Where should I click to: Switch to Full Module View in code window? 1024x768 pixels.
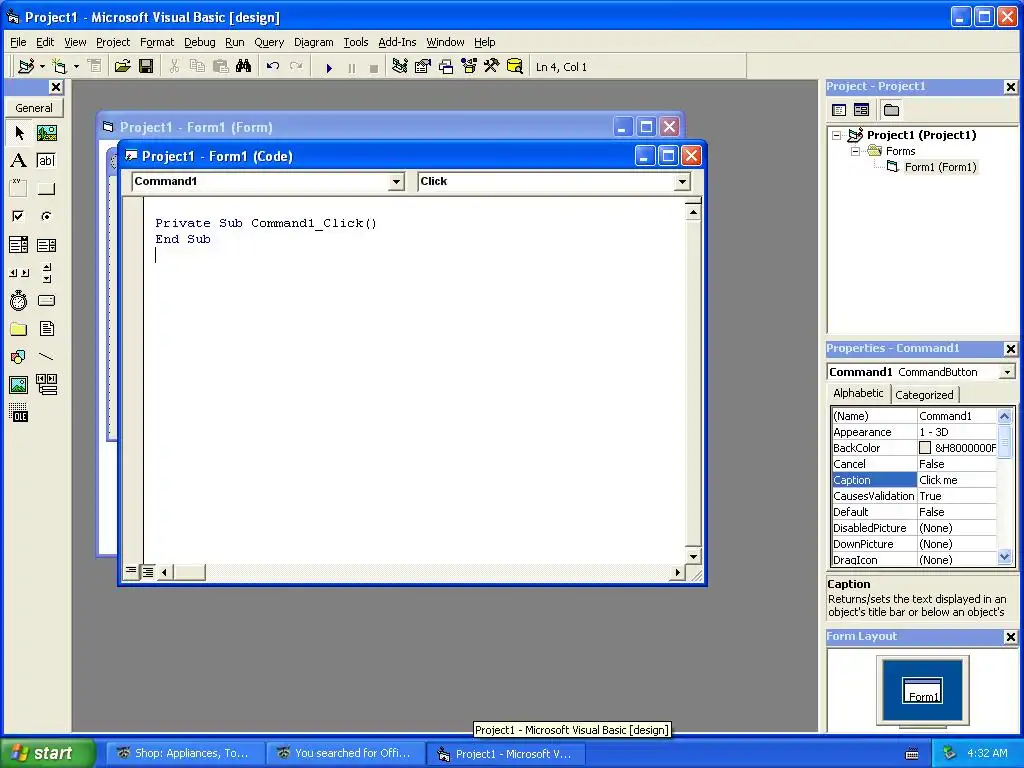pyautogui.click(x=148, y=572)
